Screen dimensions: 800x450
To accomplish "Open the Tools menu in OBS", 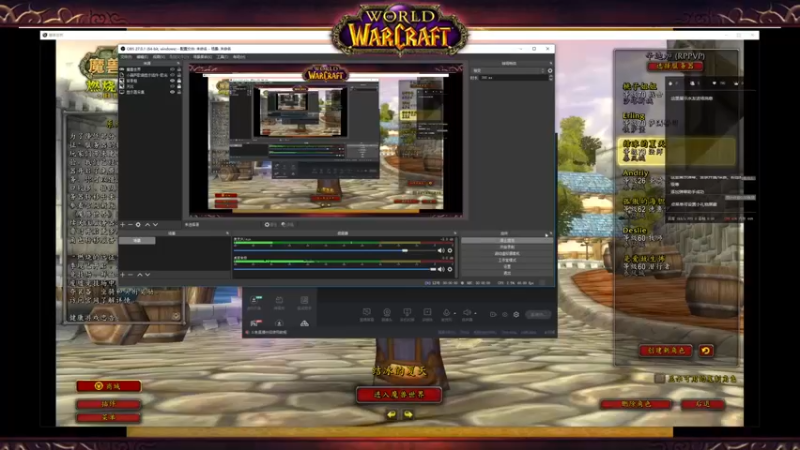I will tap(222, 57).
